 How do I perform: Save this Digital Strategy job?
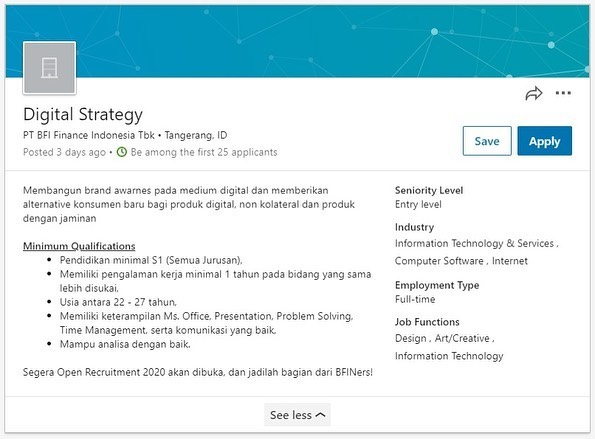[487, 141]
